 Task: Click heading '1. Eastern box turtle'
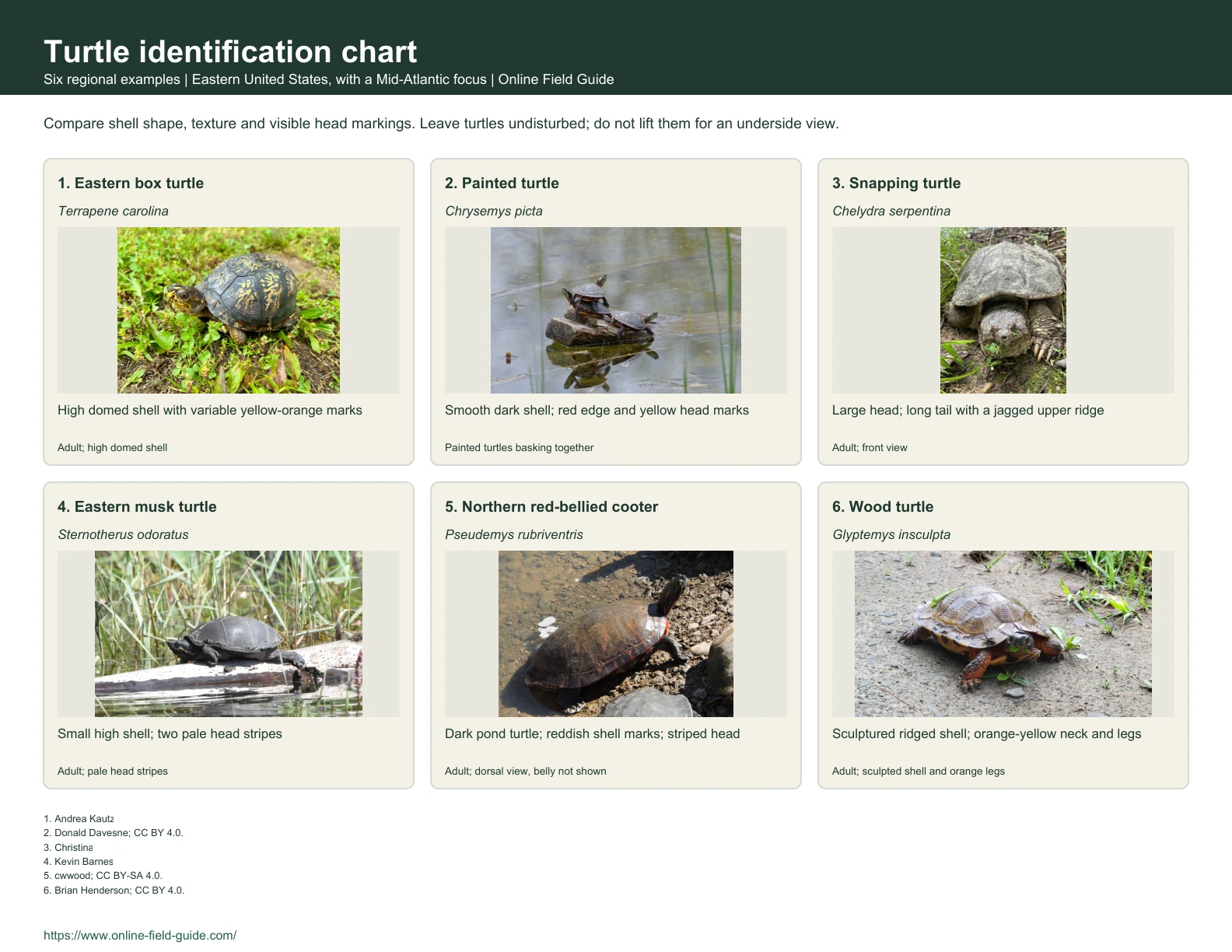point(131,183)
